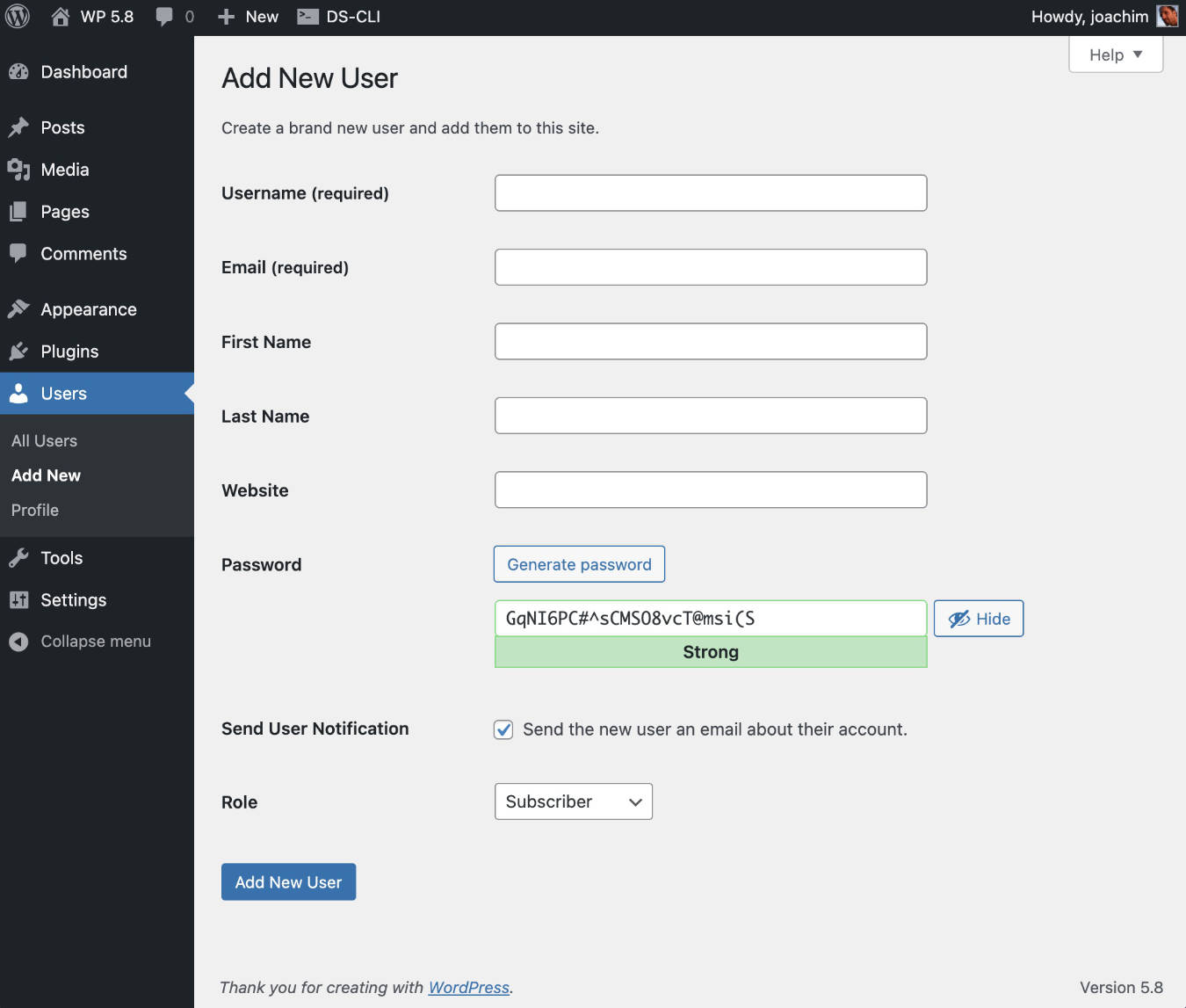Open the New content menu with the plus icon

(x=226, y=16)
